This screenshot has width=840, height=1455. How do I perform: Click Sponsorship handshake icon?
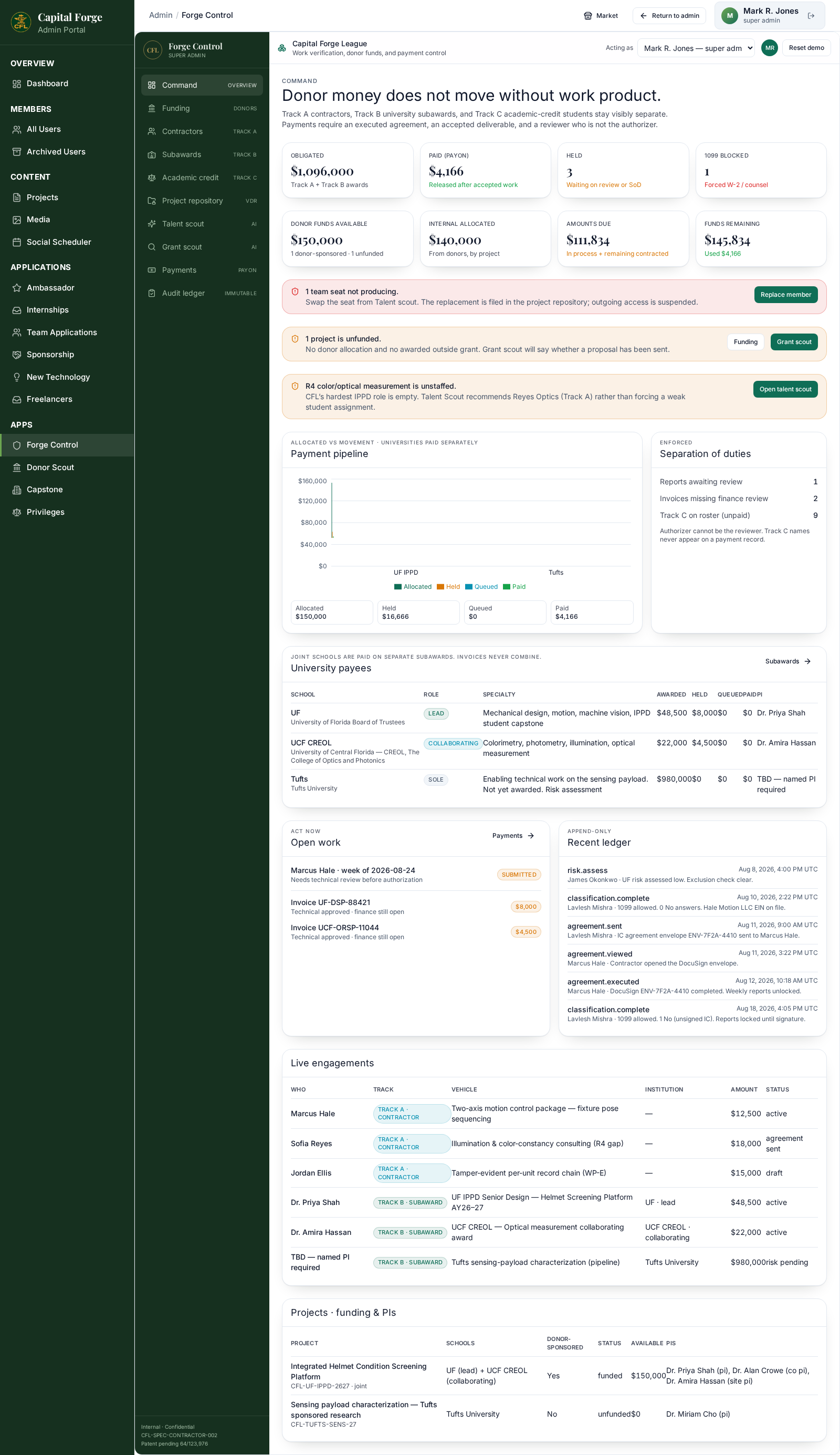point(17,355)
